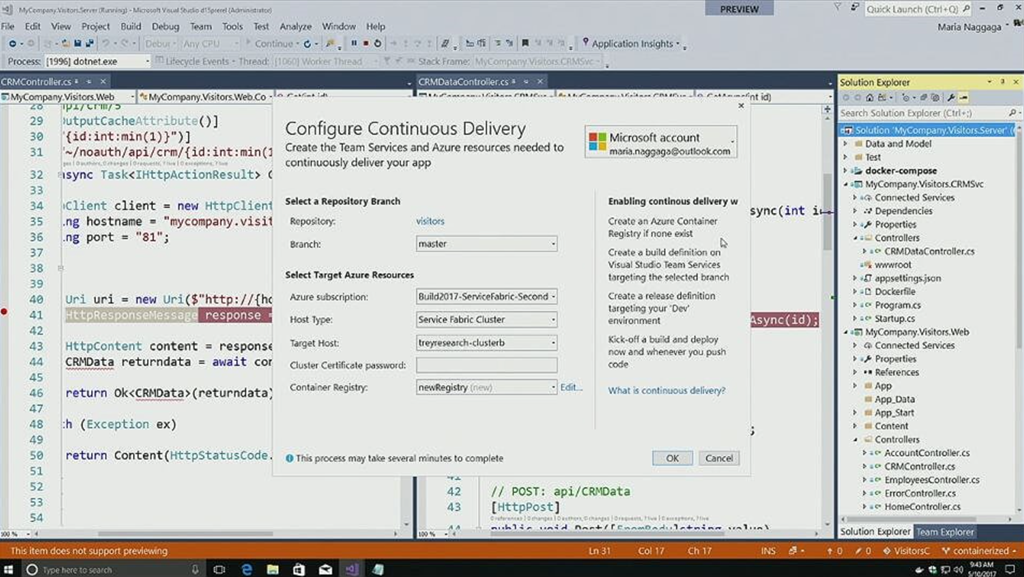Click the notifications flag icon at the top right
Screen dimensions: 1024x577
(x=838, y=7)
